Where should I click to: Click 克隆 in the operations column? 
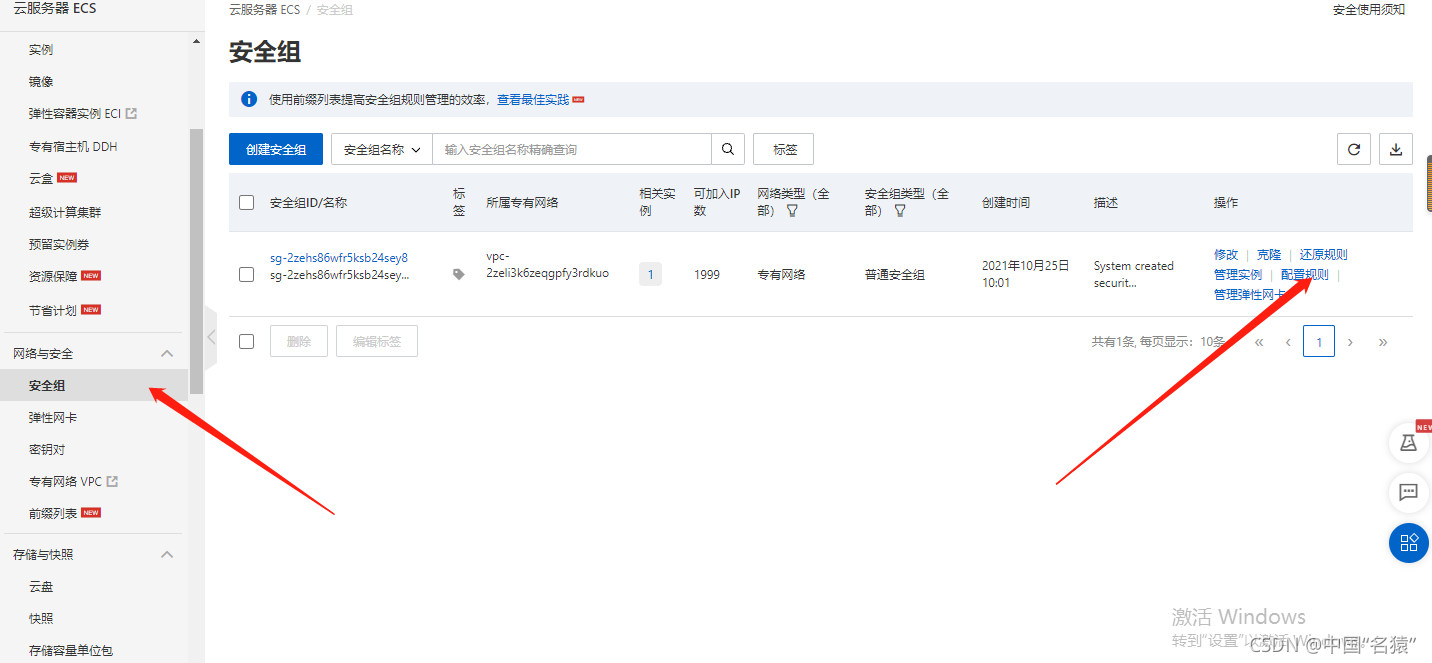pyautogui.click(x=1269, y=254)
